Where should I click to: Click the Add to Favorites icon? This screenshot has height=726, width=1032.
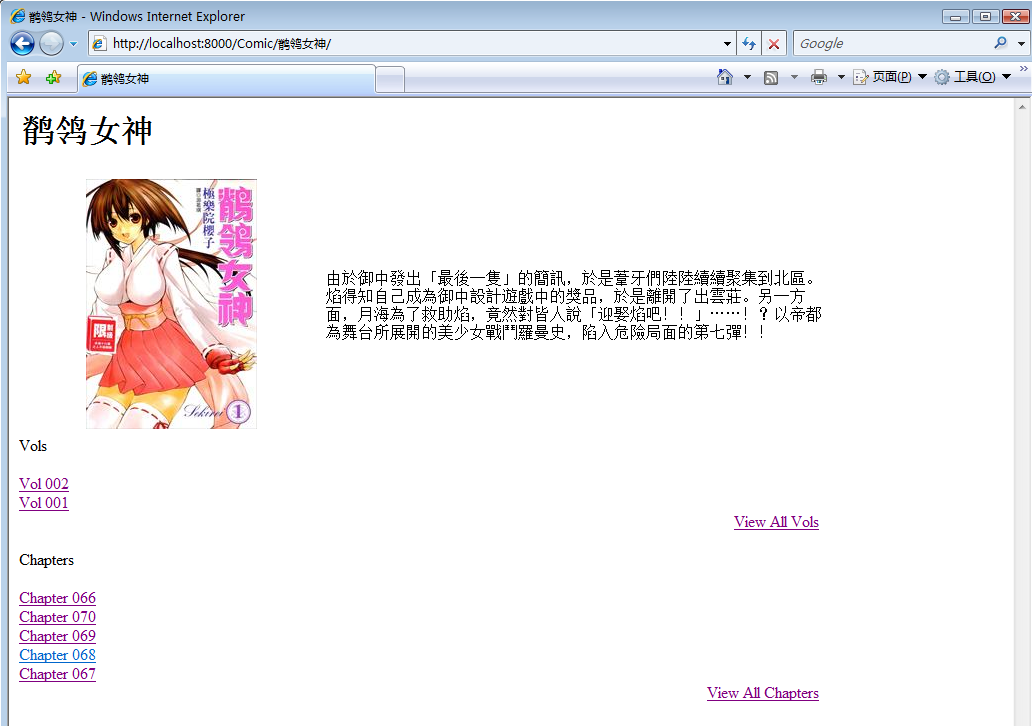click(x=53, y=78)
